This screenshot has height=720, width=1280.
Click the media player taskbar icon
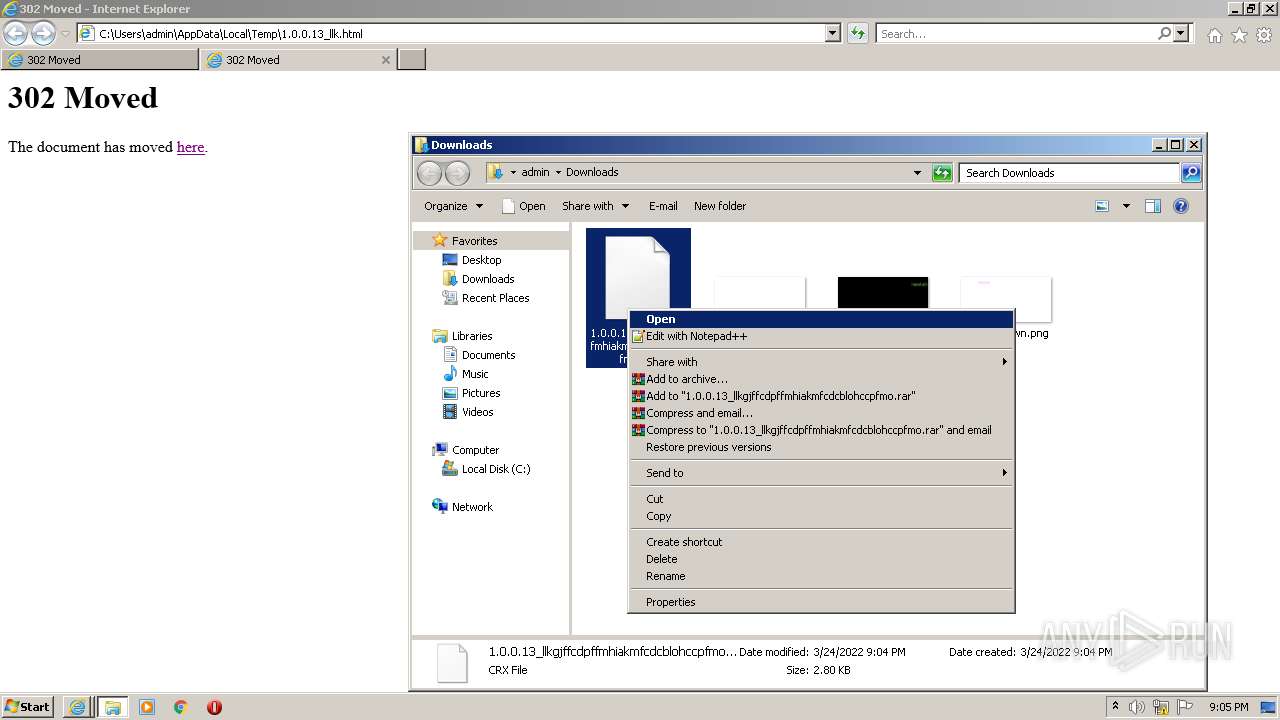[x=147, y=707]
